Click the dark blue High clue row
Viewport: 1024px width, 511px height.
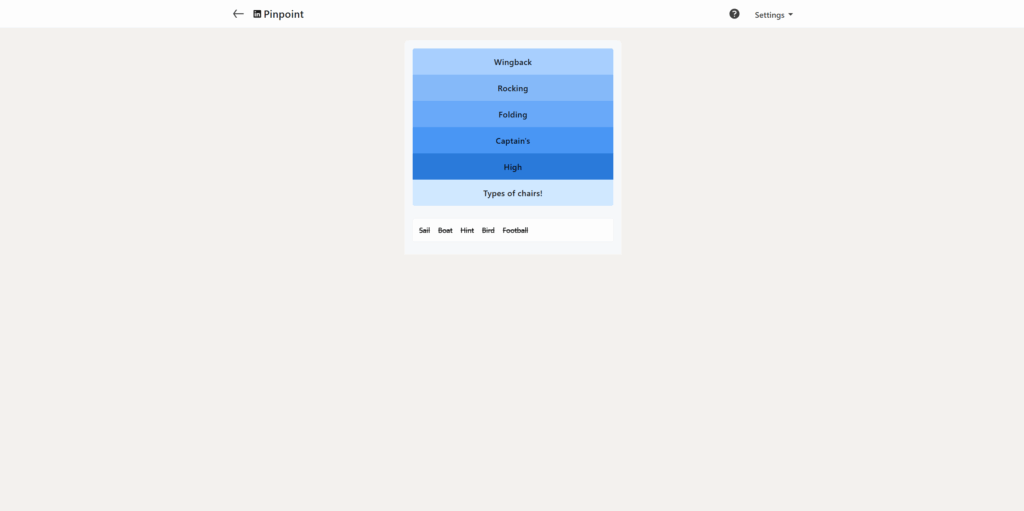[512, 167]
